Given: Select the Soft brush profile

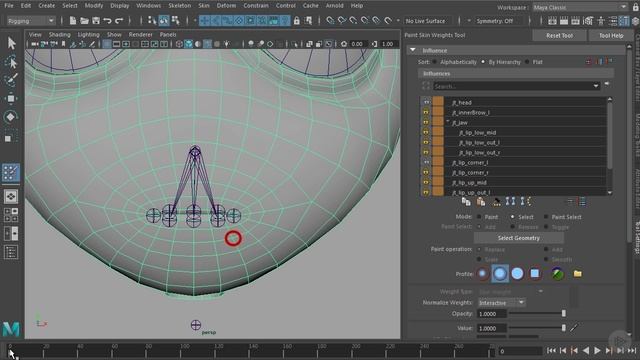Looking at the screenshot, I should (x=500, y=273).
